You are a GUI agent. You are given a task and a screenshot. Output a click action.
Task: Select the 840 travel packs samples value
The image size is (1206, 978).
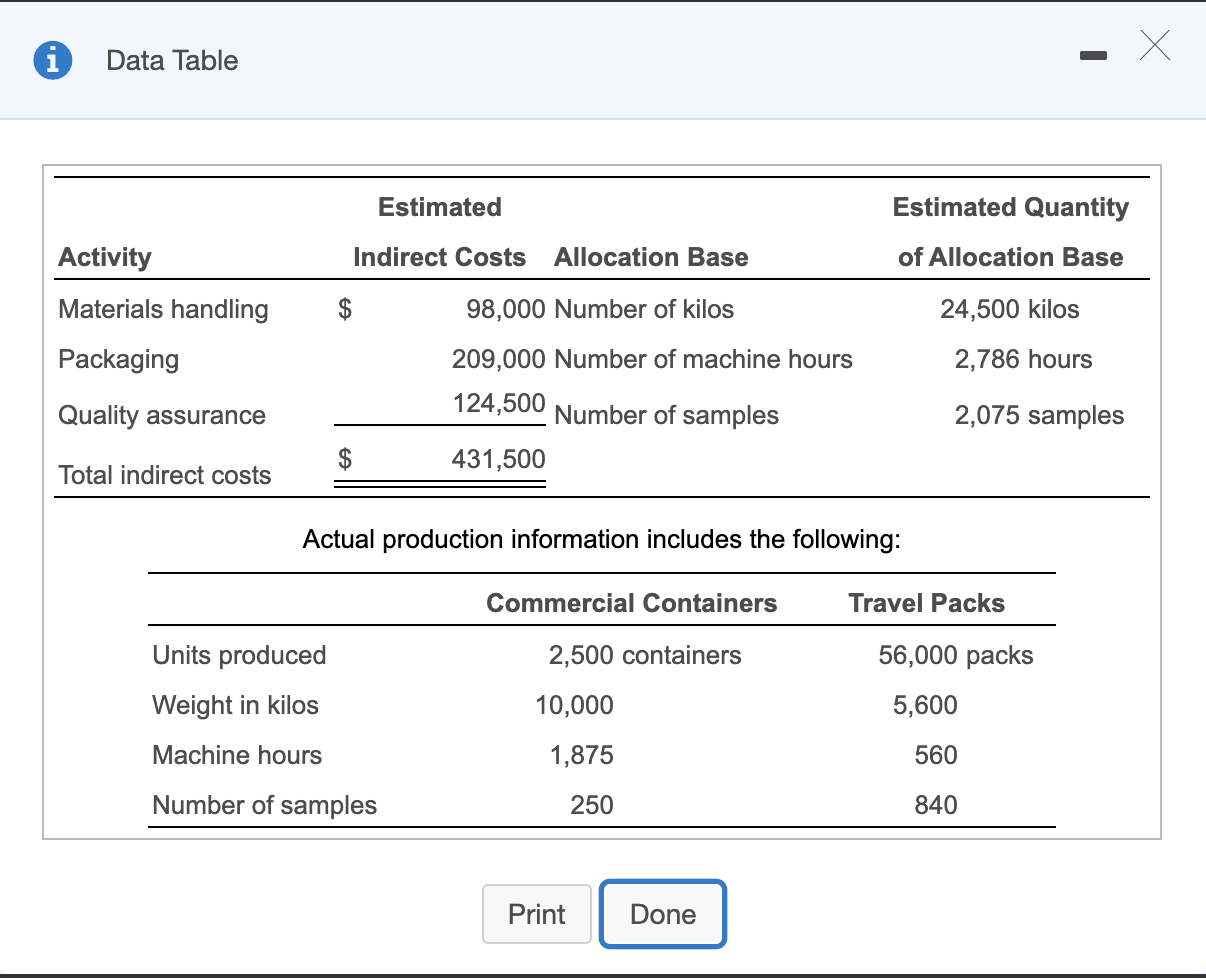(936, 805)
